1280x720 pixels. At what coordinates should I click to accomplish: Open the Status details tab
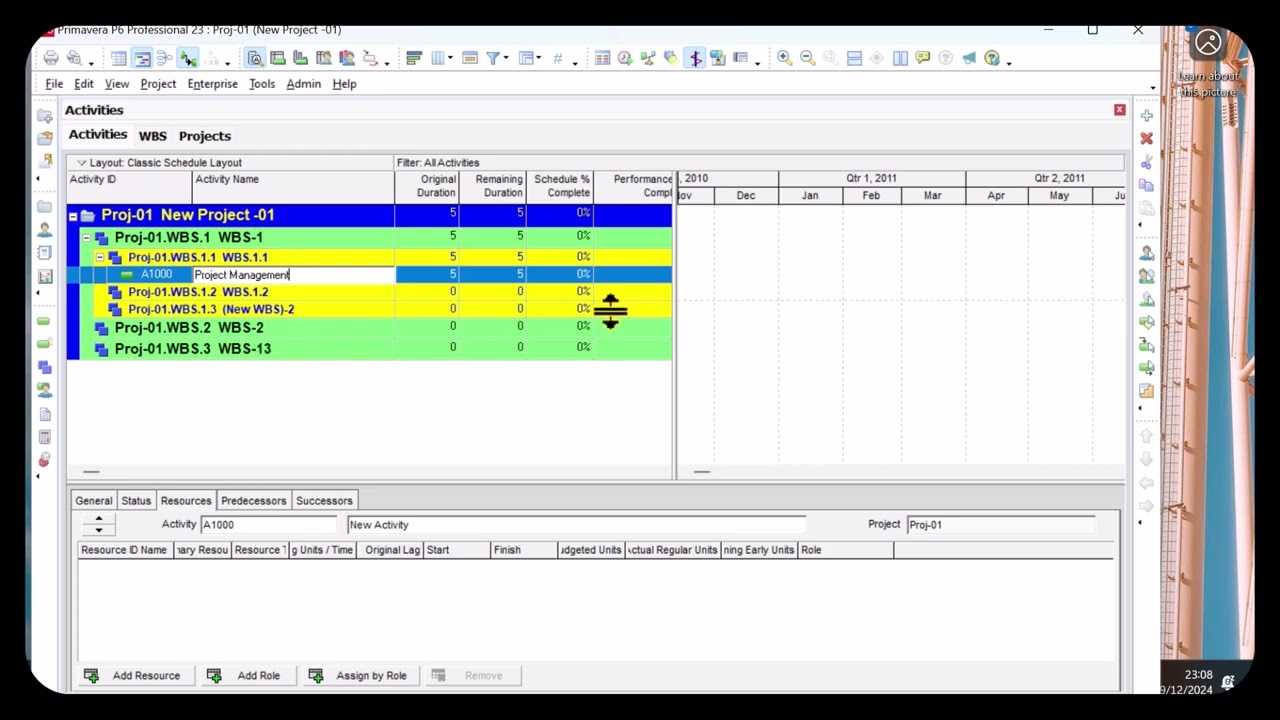[136, 501]
